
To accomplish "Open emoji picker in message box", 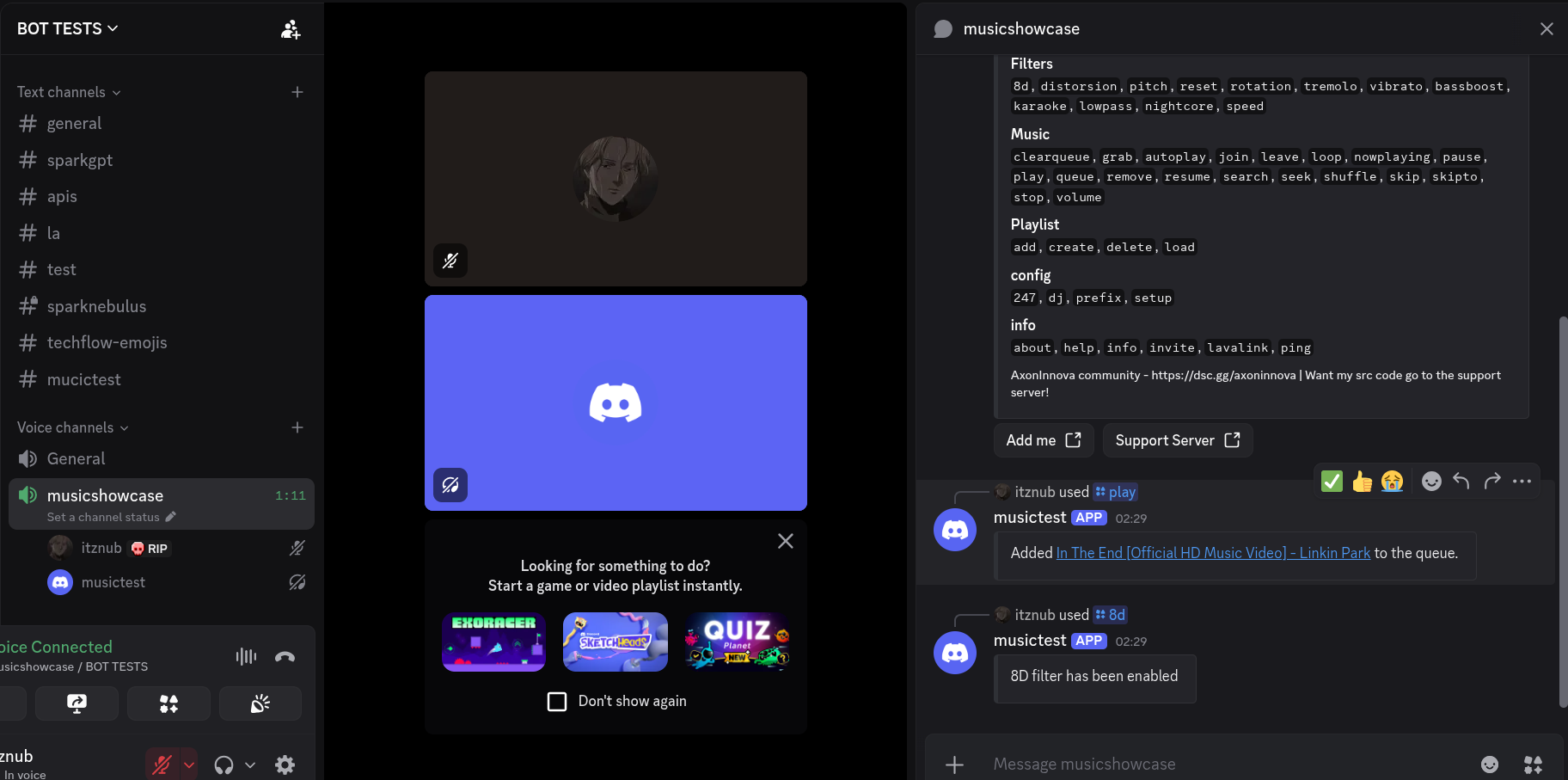I will [1489, 765].
